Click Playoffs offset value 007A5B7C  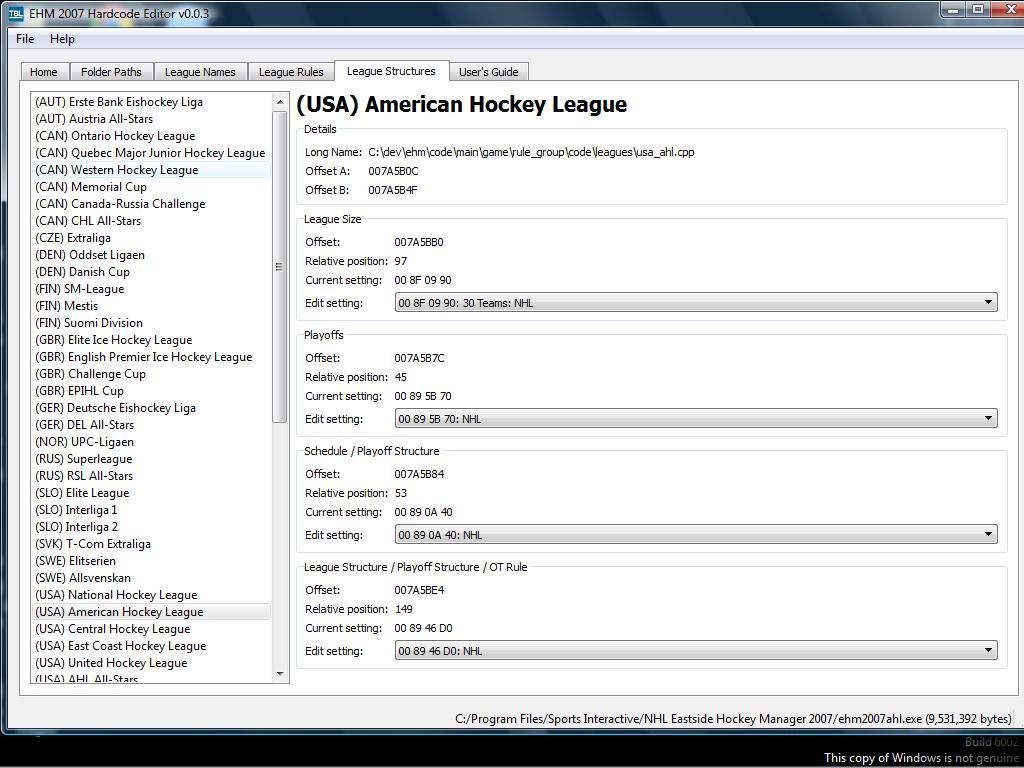pos(419,358)
